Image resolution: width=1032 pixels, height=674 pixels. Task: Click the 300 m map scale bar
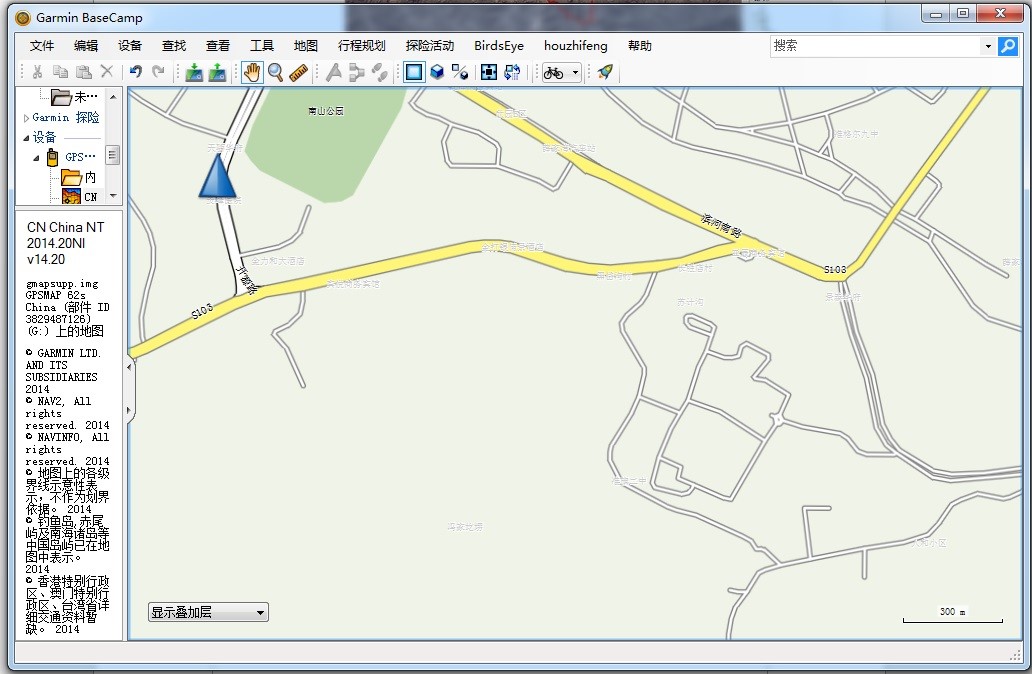[952, 614]
